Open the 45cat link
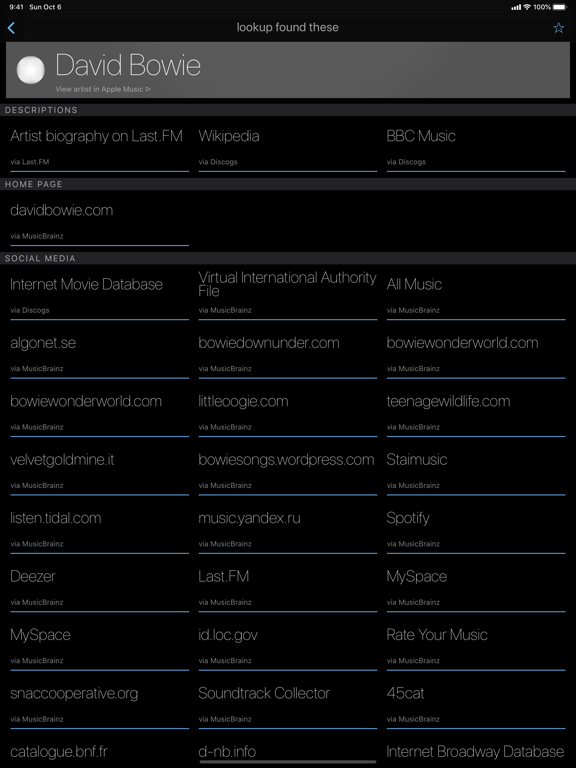This screenshot has width=576, height=768. point(476,705)
